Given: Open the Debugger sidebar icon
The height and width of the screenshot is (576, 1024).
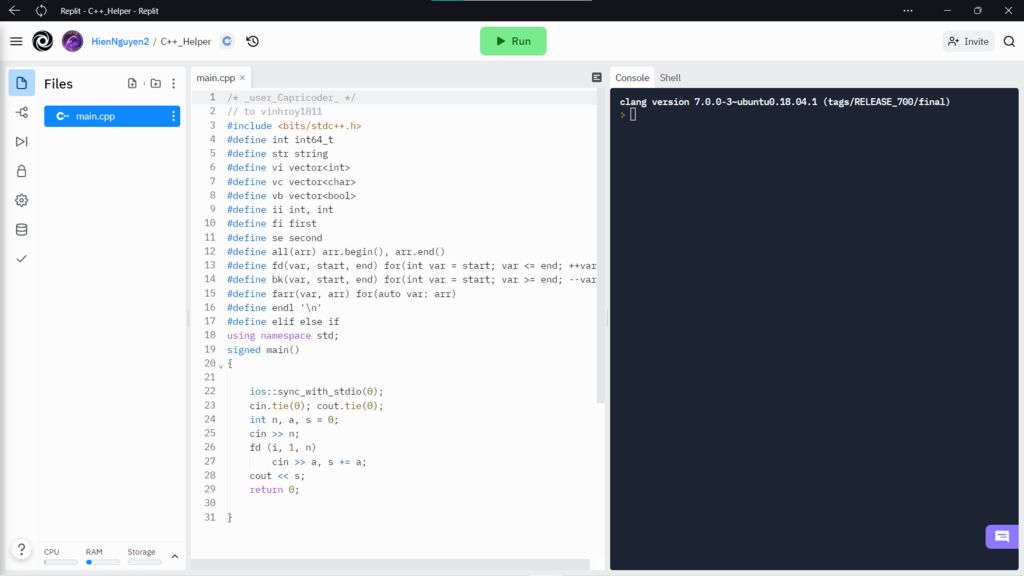Looking at the screenshot, I should 22,142.
